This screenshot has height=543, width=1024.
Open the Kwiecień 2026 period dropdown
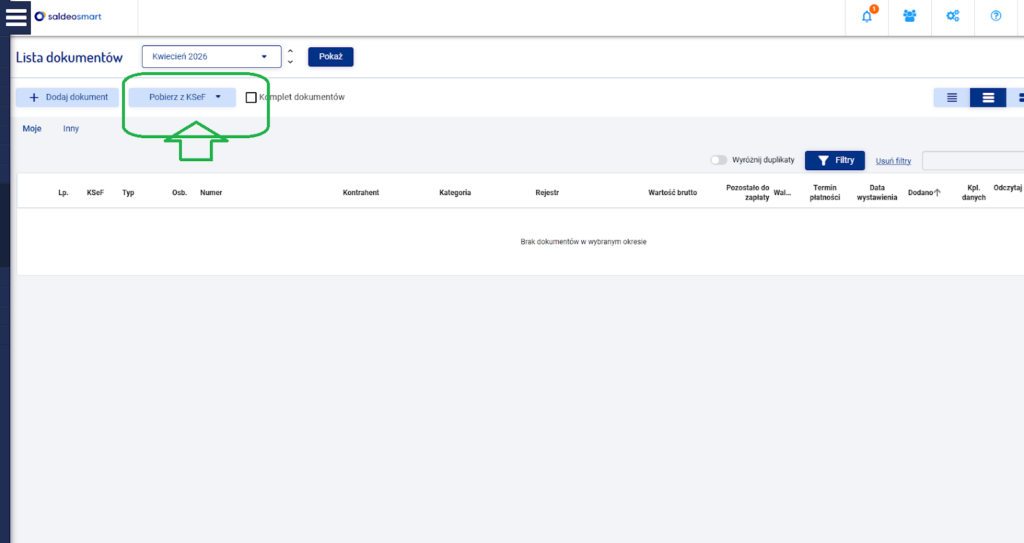209,57
